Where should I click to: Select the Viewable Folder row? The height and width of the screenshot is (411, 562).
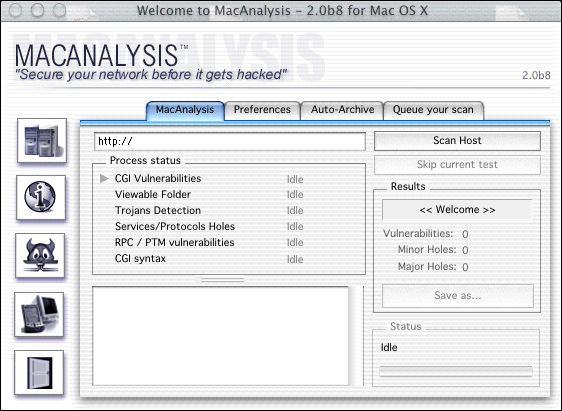(209, 195)
